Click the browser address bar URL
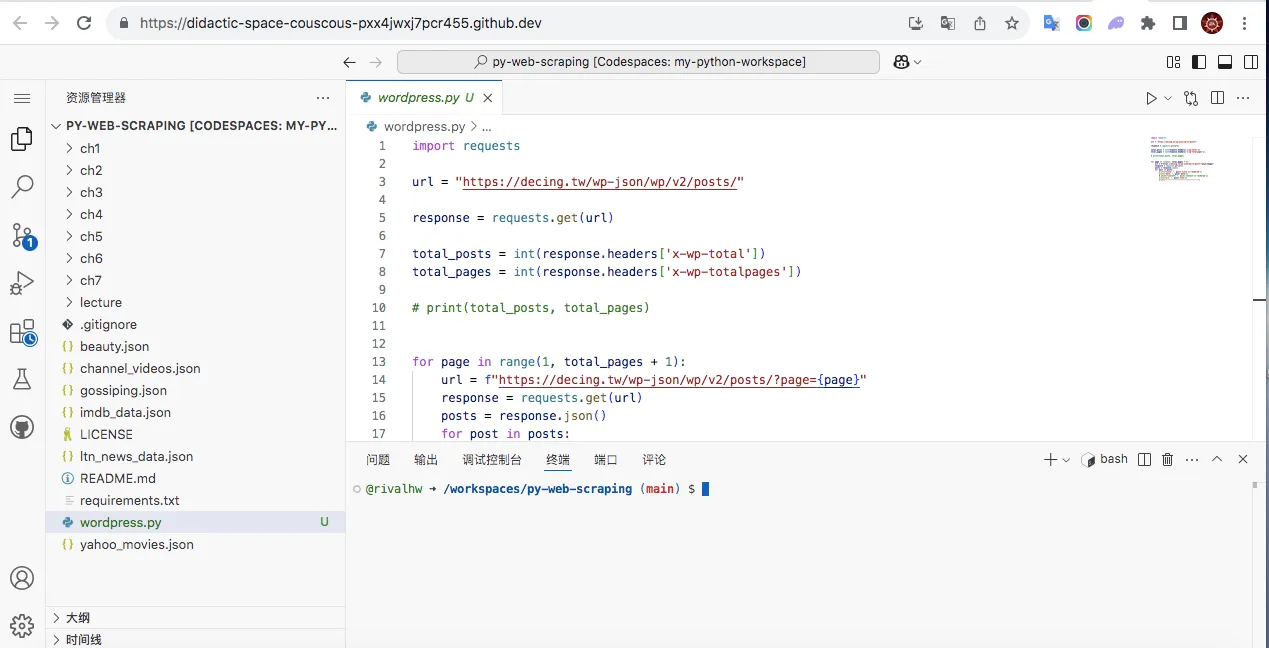This screenshot has width=1269, height=648. [x=341, y=23]
